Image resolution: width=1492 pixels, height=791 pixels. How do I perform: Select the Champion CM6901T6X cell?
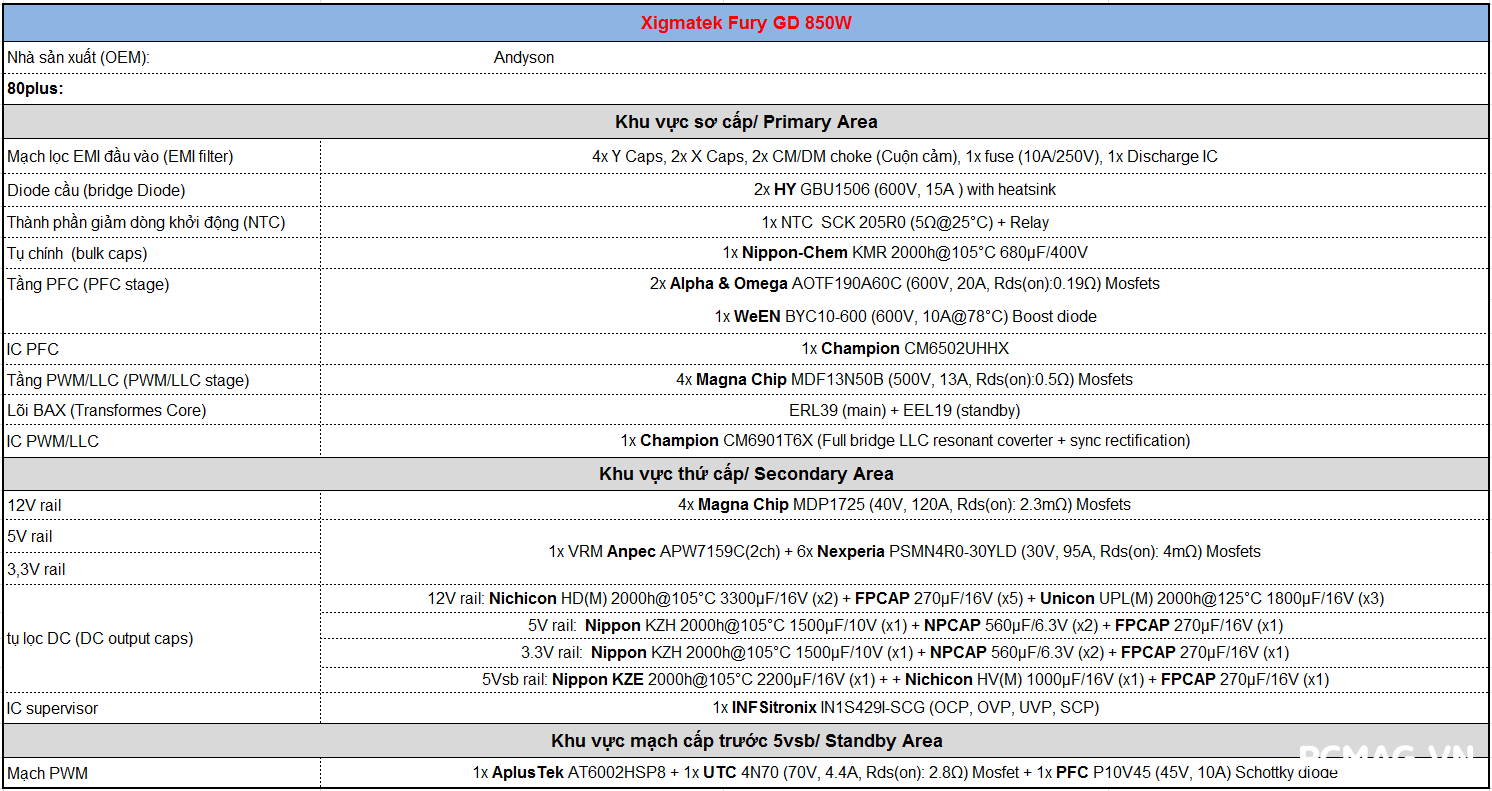(x=904, y=441)
